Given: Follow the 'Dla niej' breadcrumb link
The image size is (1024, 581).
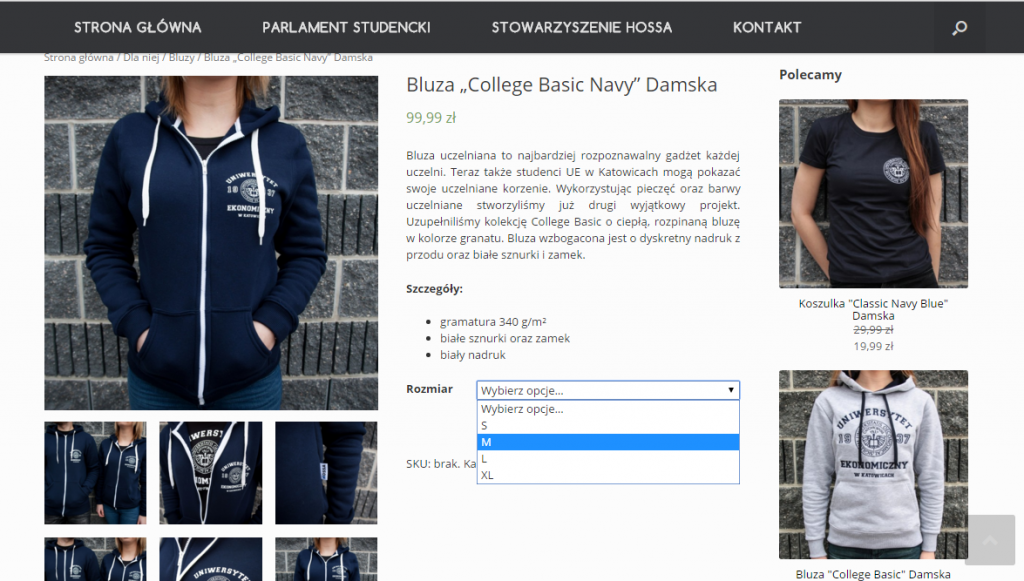Looking at the screenshot, I should coord(141,57).
